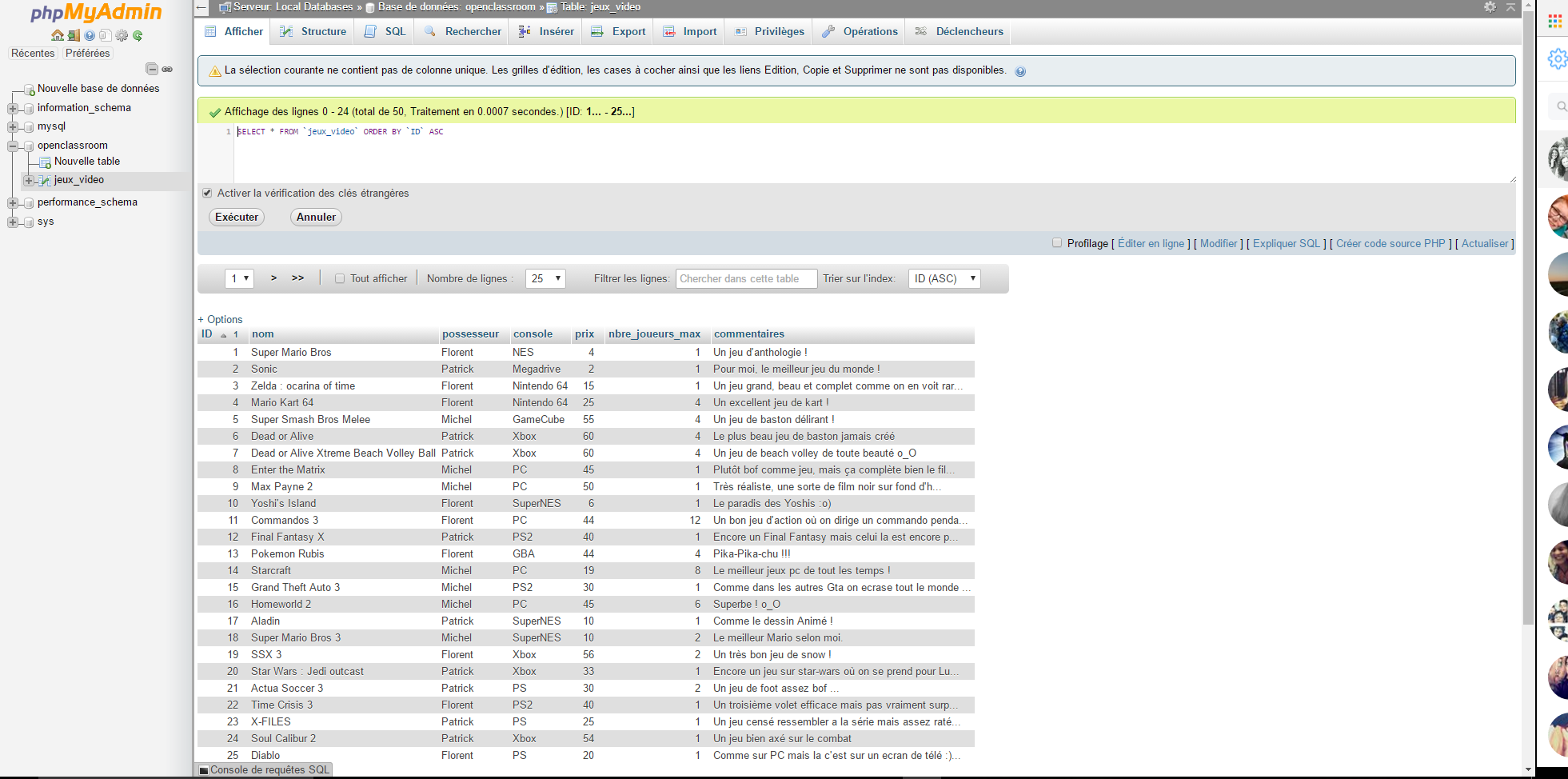Expand the jeux_video table node
This screenshot has width=1568, height=779.
pos(29,180)
